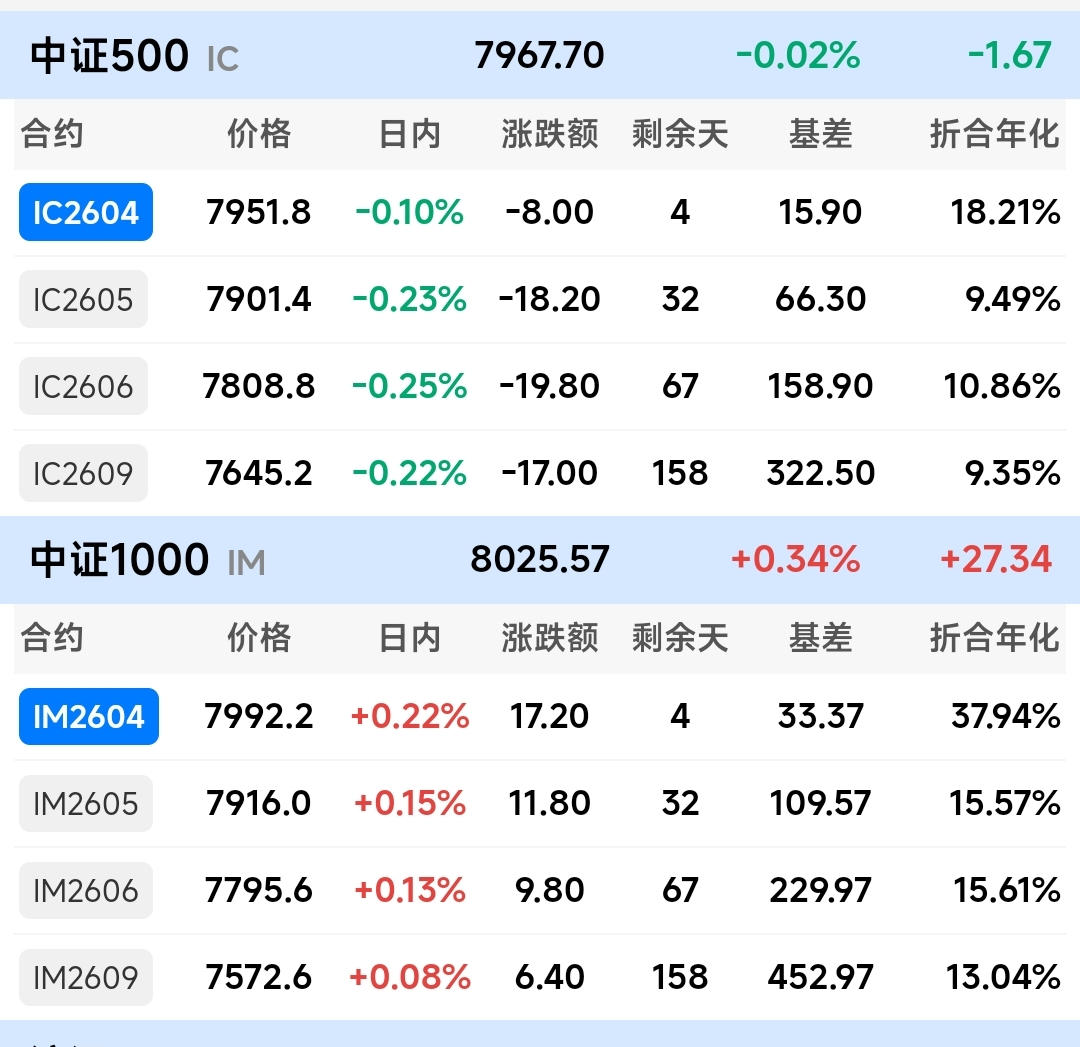Viewport: 1080px width, 1047px height.
Task: Select the highlighted IM2604 contract button
Action: tap(89, 716)
